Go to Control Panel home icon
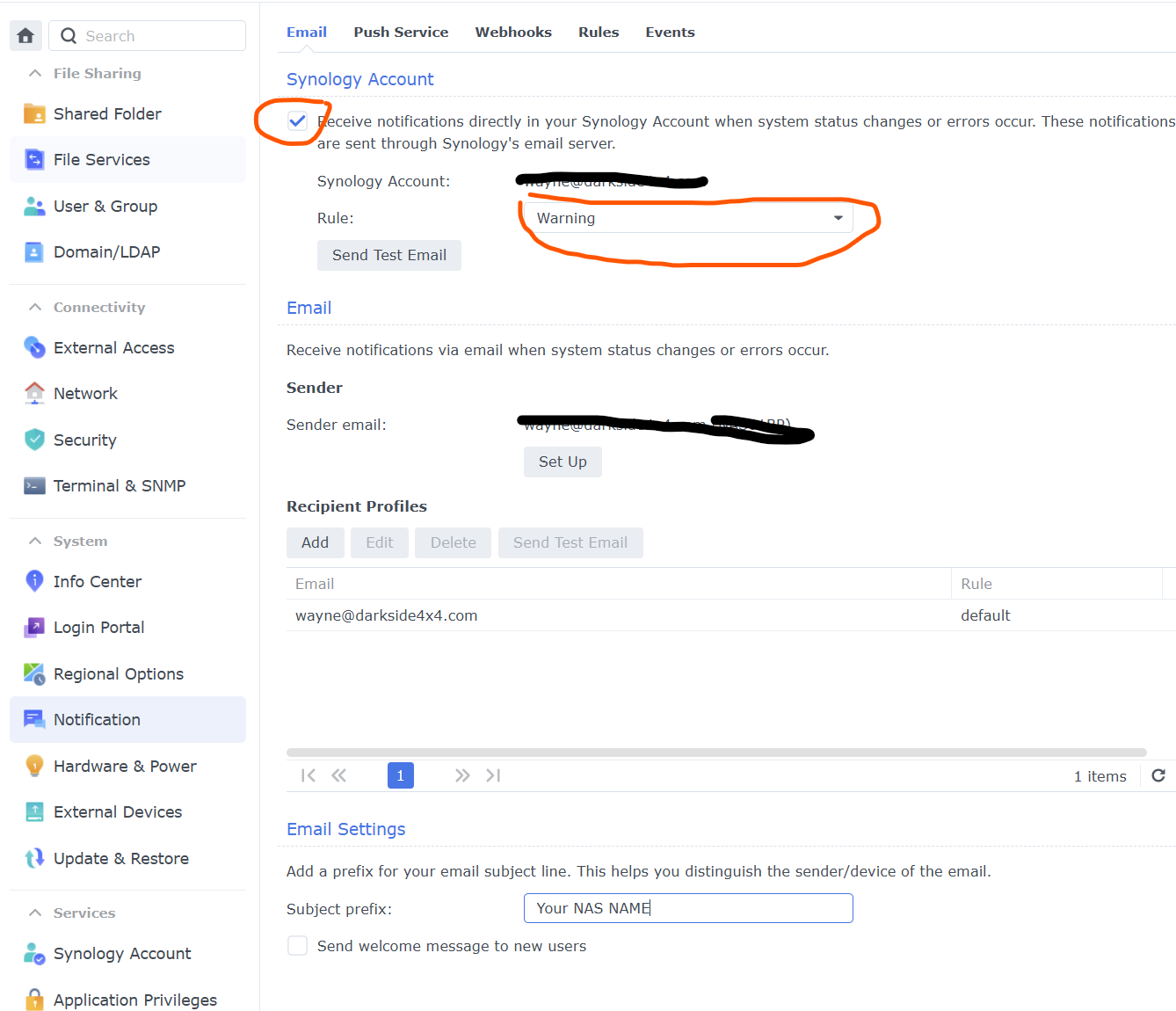This screenshot has width=1176, height=1011. 25,36
